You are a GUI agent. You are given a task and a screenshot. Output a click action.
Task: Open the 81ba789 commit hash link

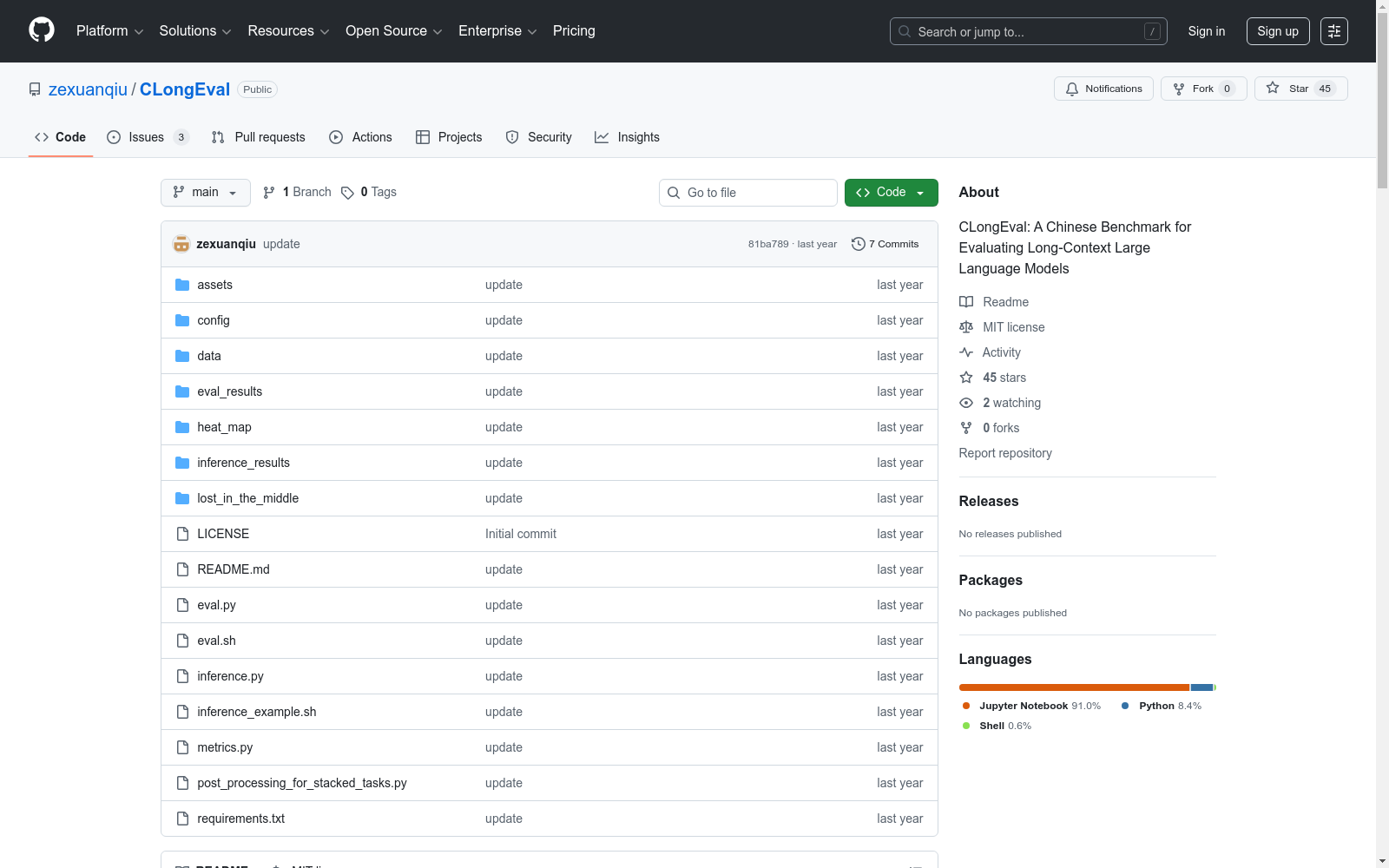[768, 244]
